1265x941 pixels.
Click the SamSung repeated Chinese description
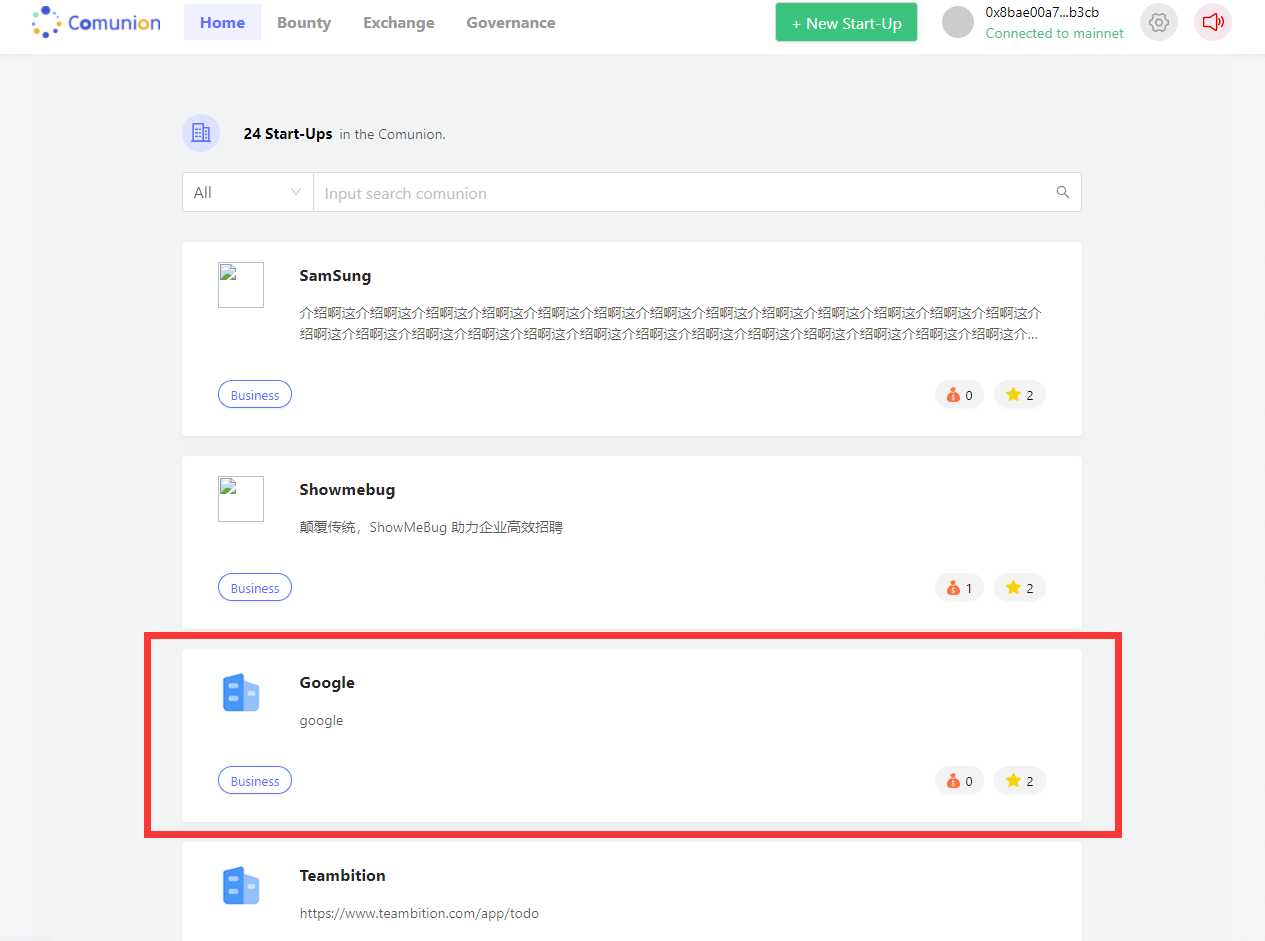(x=671, y=324)
